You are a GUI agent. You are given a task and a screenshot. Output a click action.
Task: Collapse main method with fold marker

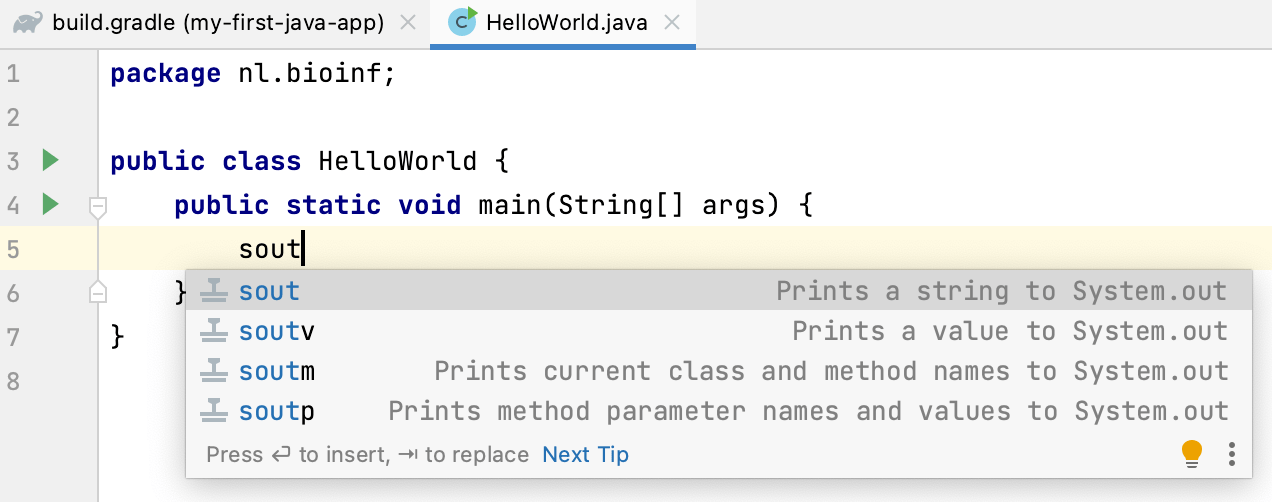coord(98,207)
